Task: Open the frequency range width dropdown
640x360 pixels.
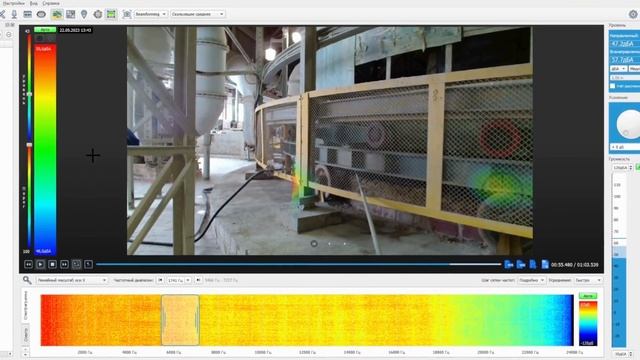Action: pos(179,280)
